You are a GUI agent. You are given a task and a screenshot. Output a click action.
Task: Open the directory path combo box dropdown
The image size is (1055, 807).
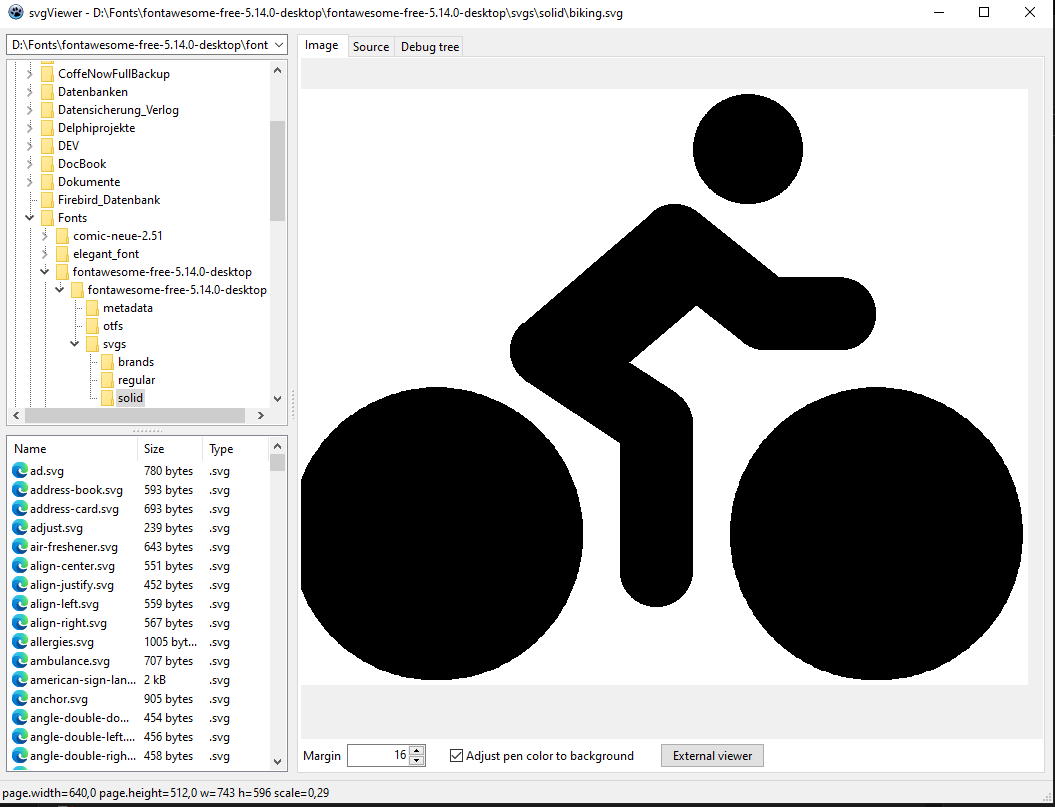pyautogui.click(x=279, y=44)
